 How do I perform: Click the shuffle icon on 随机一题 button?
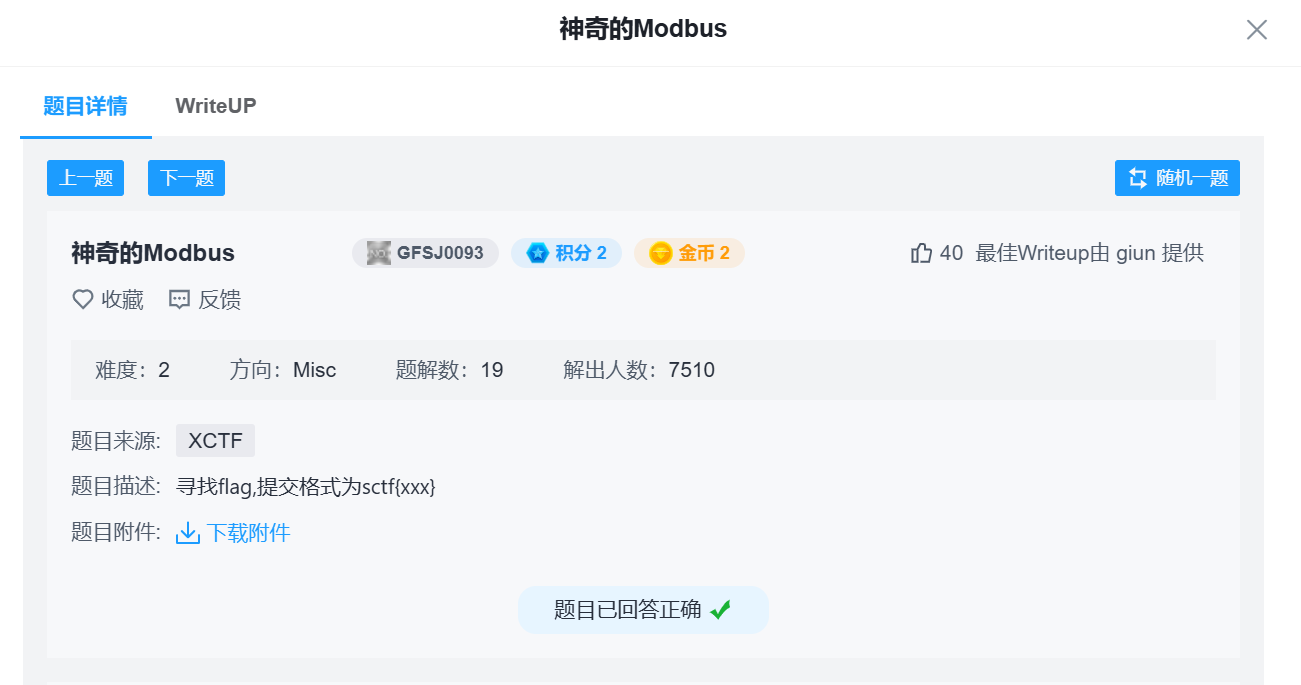coord(1137,177)
